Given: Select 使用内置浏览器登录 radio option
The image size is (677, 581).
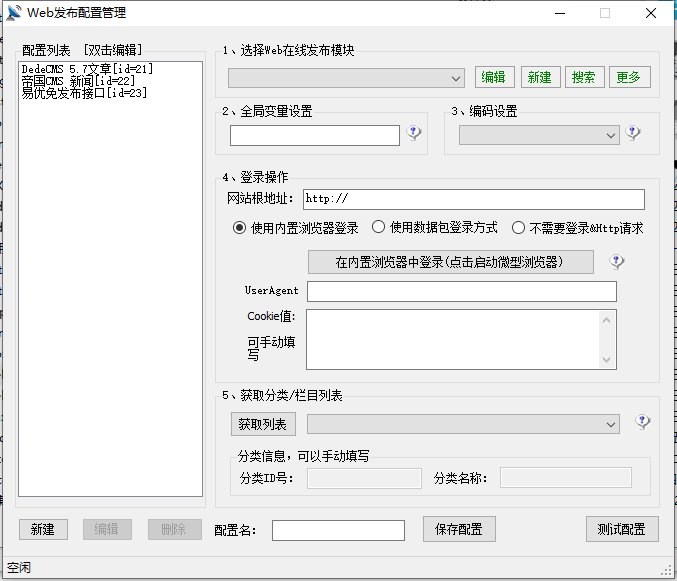Looking at the screenshot, I should coord(240,228).
